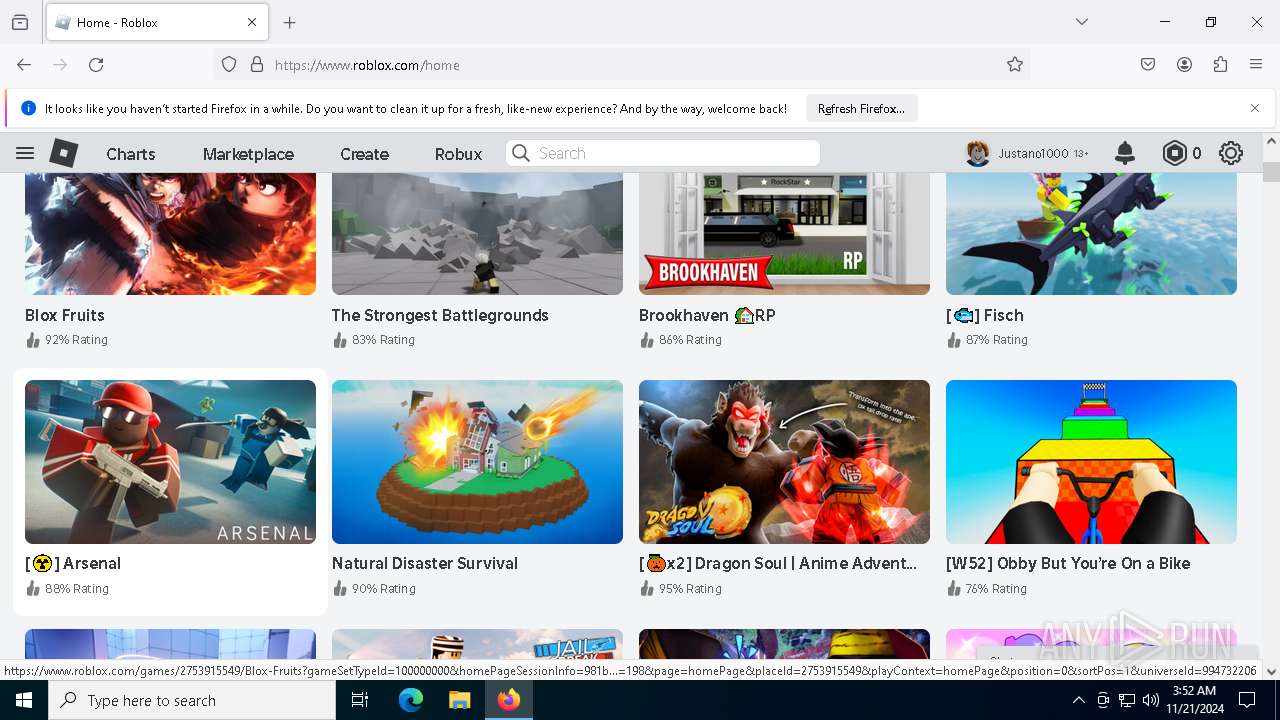Close the Home - Roblox tab
Viewport: 1280px width, 720px height.
click(x=252, y=22)
